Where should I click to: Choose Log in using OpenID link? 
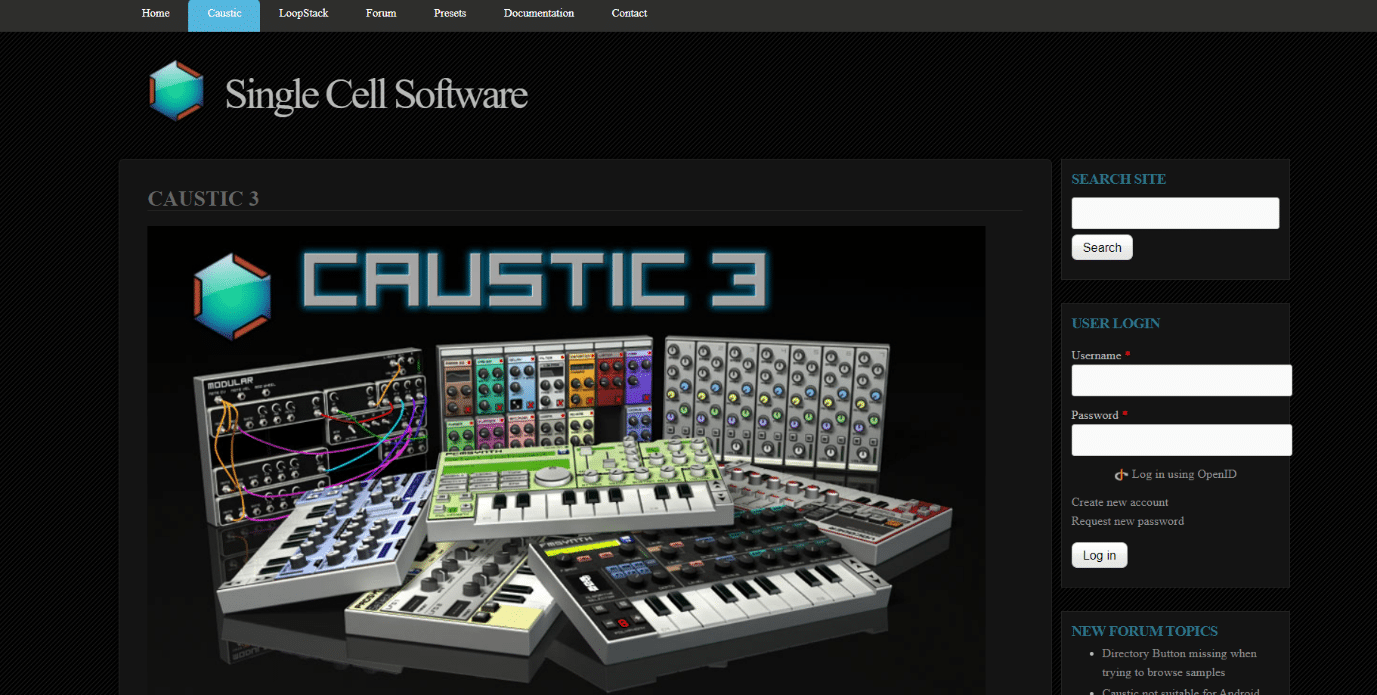(x=1184, y=474)
